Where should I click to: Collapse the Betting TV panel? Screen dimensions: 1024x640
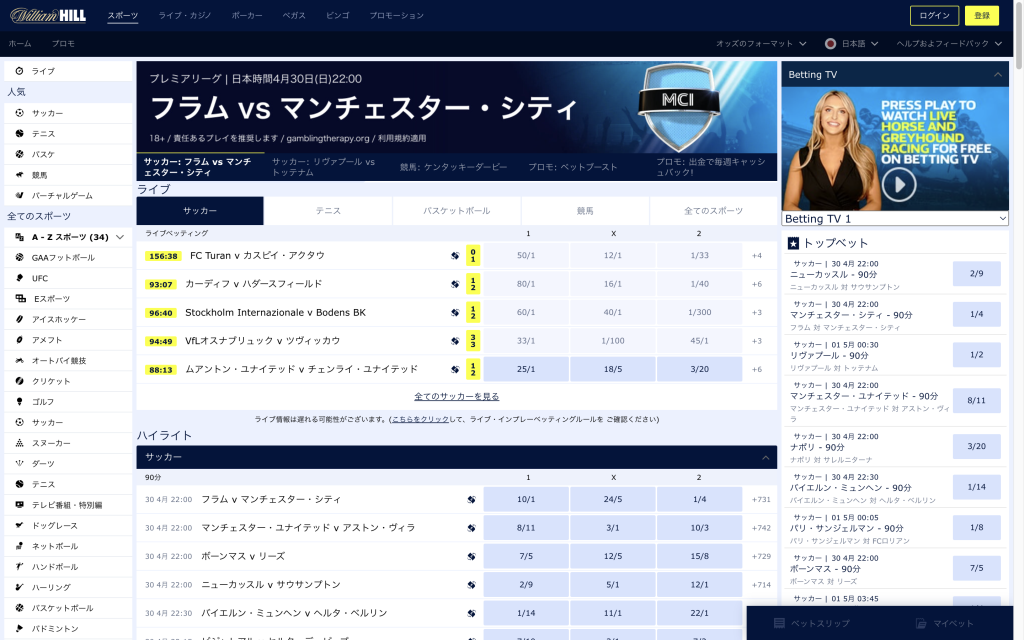coord(997,75)
